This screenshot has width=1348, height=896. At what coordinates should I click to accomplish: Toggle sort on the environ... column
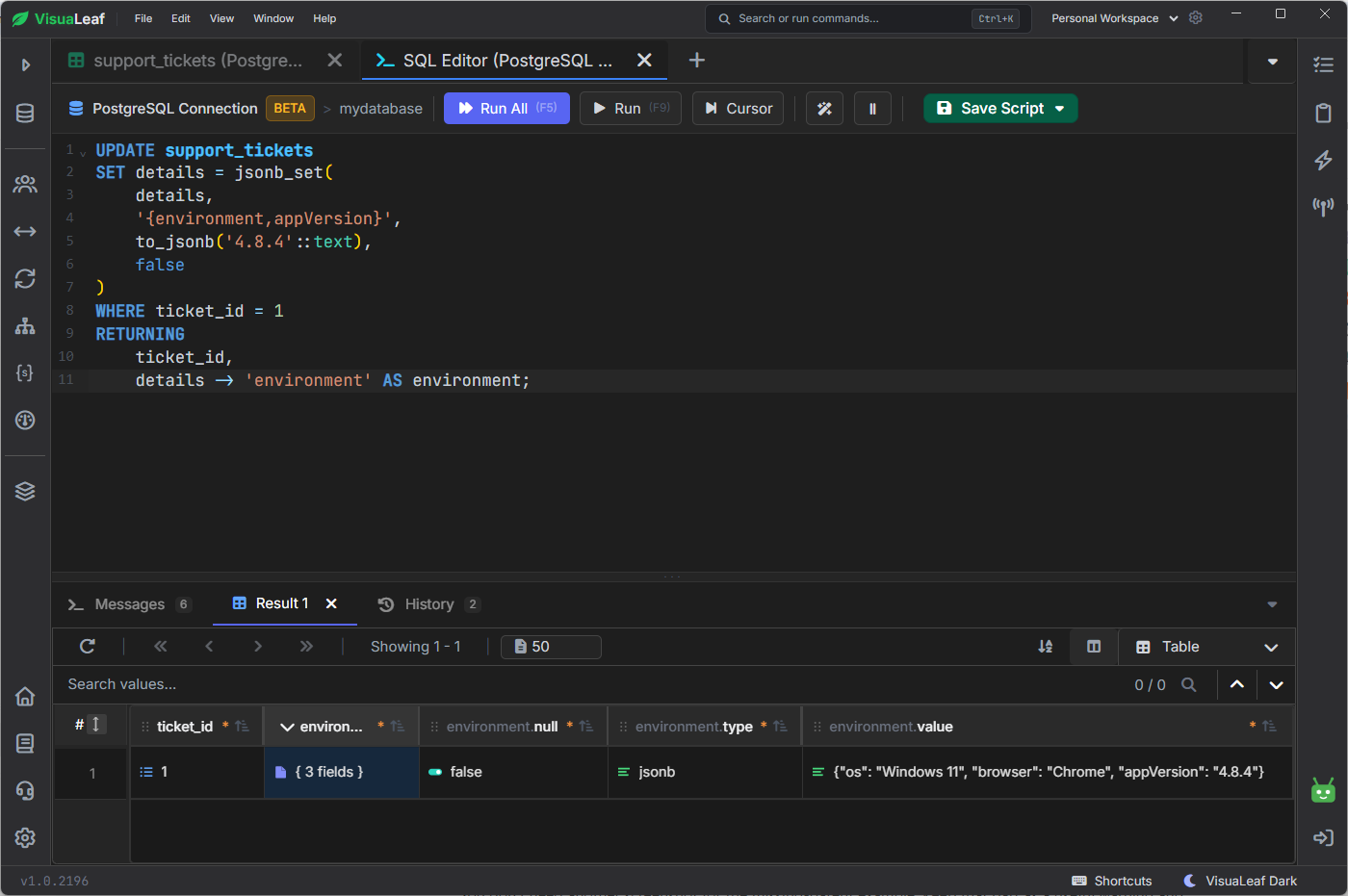tap(398, 727)
